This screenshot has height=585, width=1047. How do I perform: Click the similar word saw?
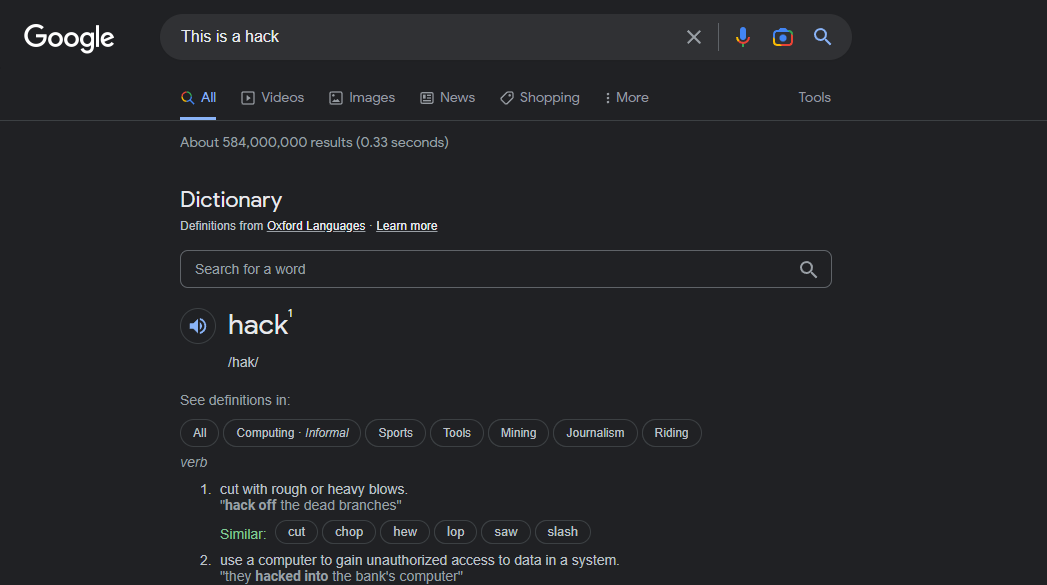click(505, 532)
